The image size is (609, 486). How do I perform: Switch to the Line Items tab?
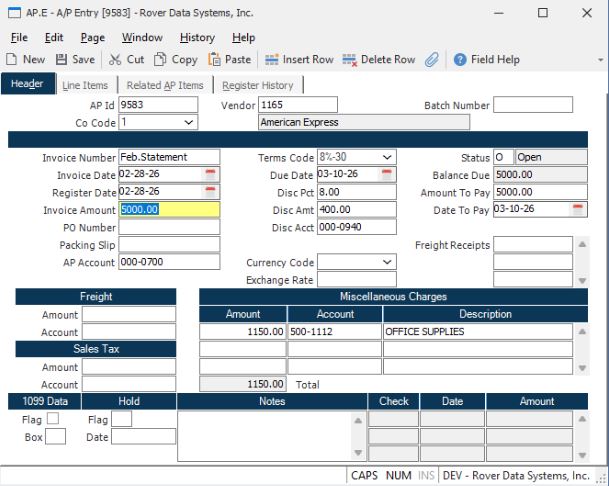(85, 86)
